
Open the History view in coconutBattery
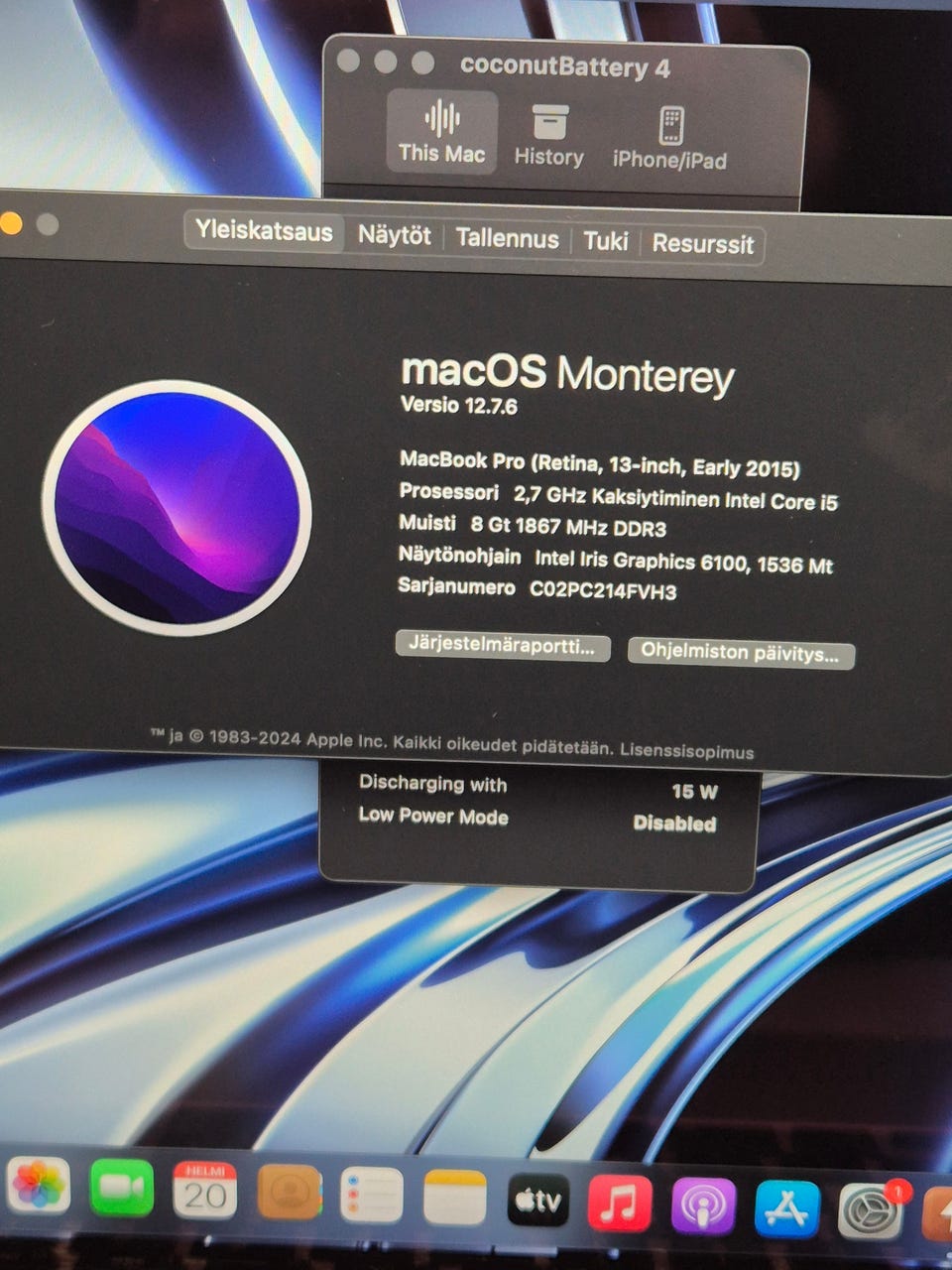(x=548, y=135)
